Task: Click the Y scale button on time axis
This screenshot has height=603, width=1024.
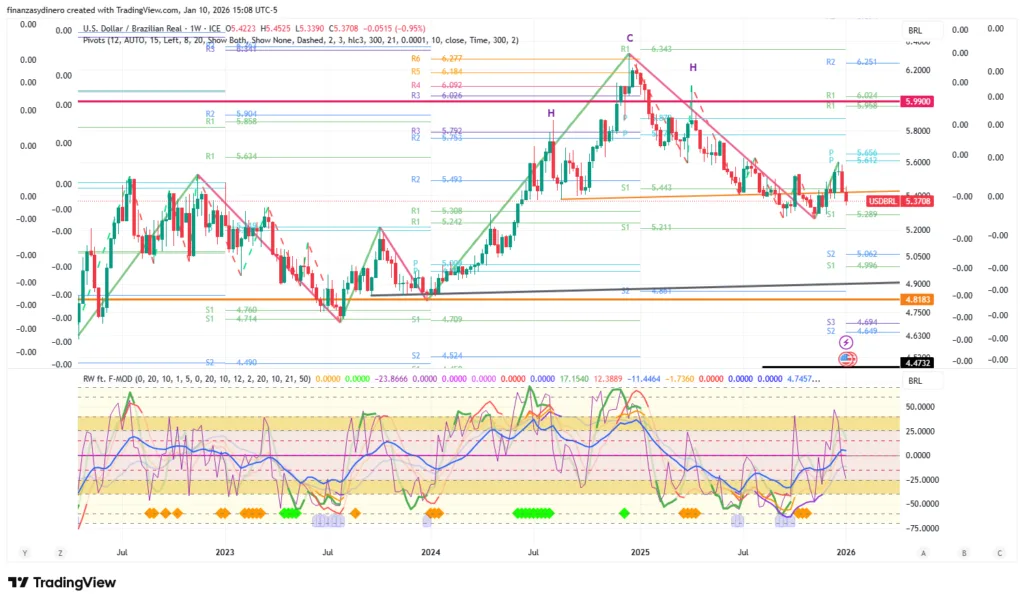Action: [x=25, y=552]
